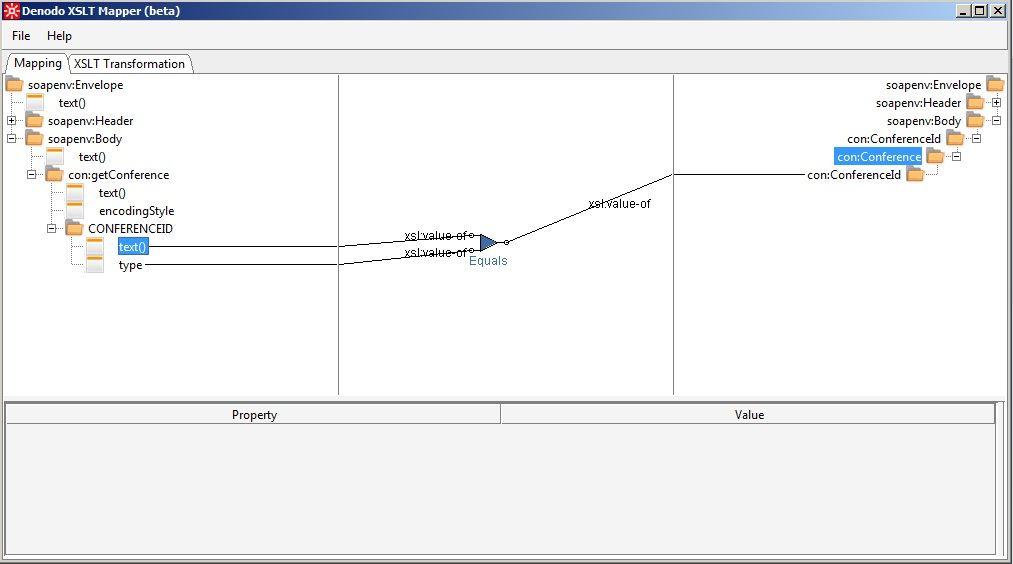Viewport: 1013px width, 564px height.
Task: Click the CONFERENCEID folder icon
Action: 74,229
